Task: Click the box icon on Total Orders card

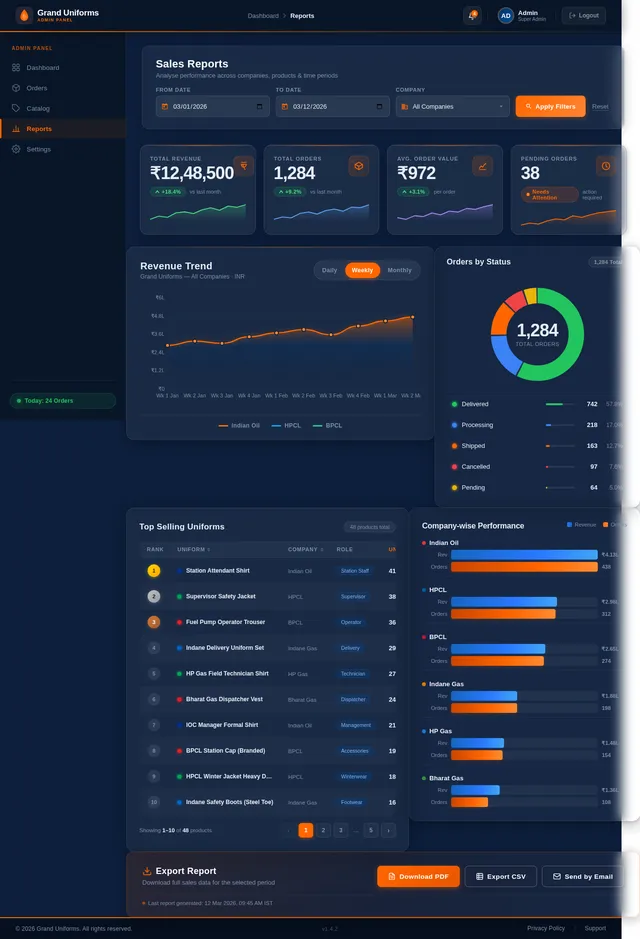Action: [358, 166]
